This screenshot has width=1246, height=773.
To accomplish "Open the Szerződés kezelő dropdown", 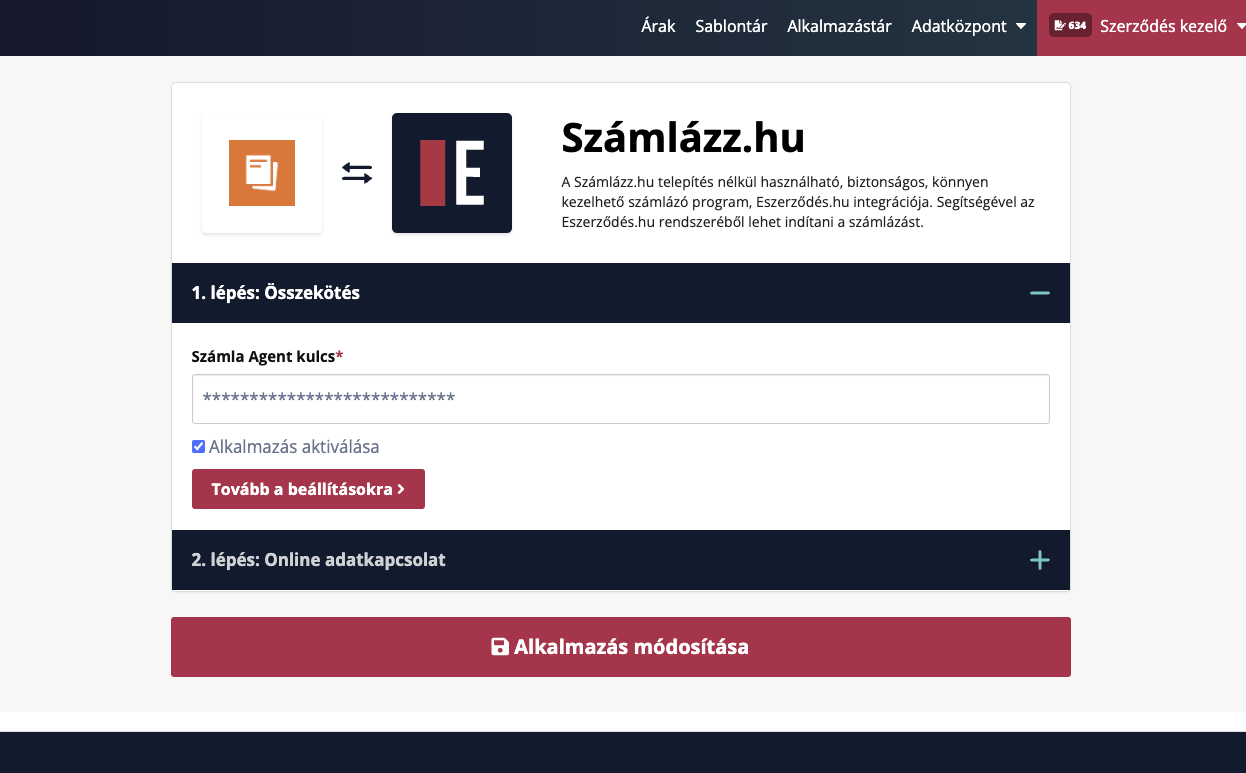I will coord(1163,26).
